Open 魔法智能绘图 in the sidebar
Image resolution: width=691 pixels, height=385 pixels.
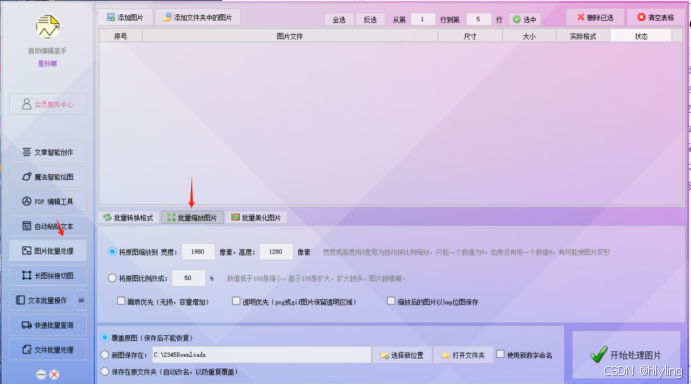tap(48, 177)
